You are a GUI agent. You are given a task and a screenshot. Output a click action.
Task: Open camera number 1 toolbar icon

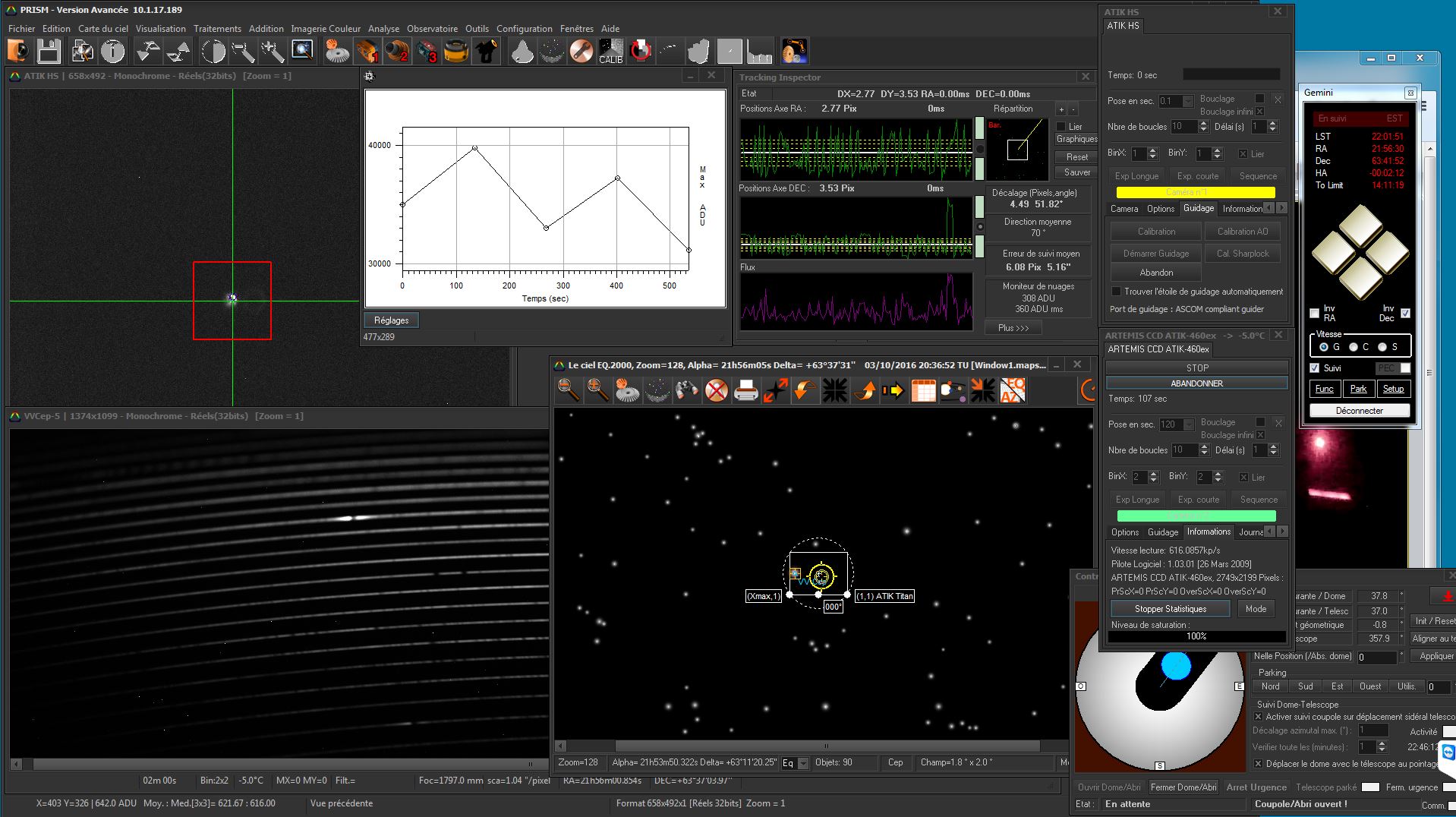367,52
